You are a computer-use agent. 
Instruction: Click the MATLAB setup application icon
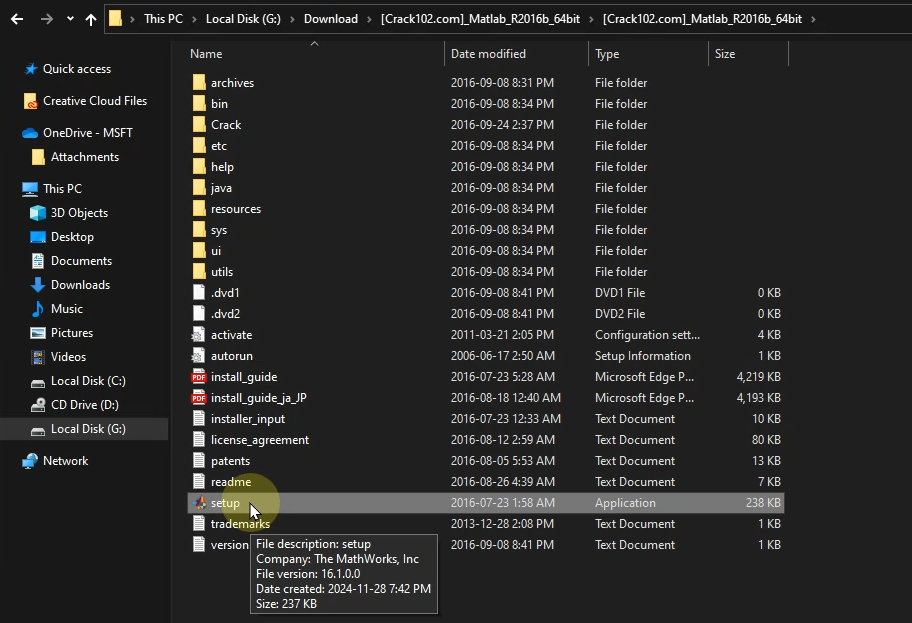point(199,503)
